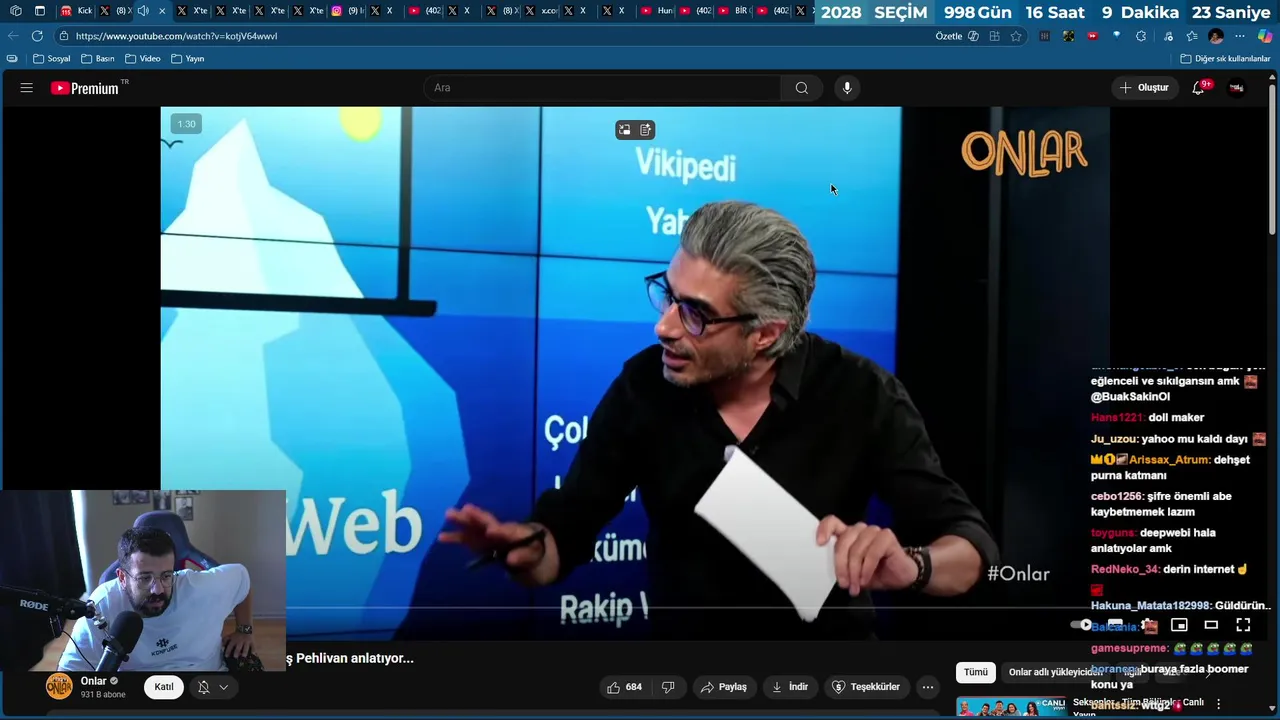Open the Copilot sidebar icon

pyautogui.click(x=1265, y=36)
